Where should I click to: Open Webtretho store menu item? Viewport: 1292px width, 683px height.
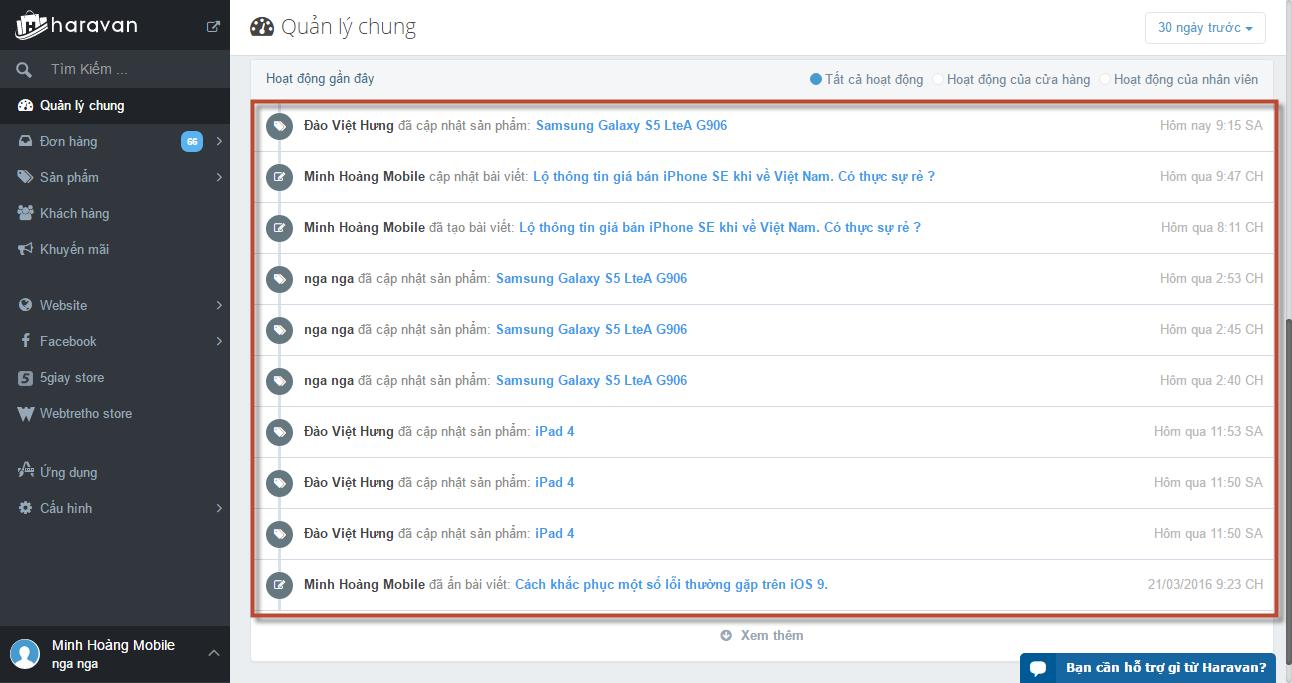point(115,413)
